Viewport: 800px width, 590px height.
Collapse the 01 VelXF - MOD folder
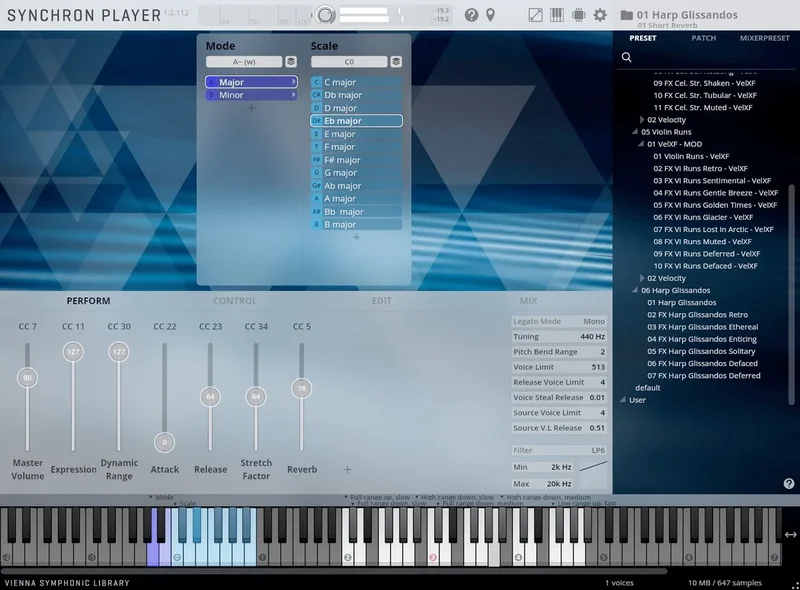641,144
